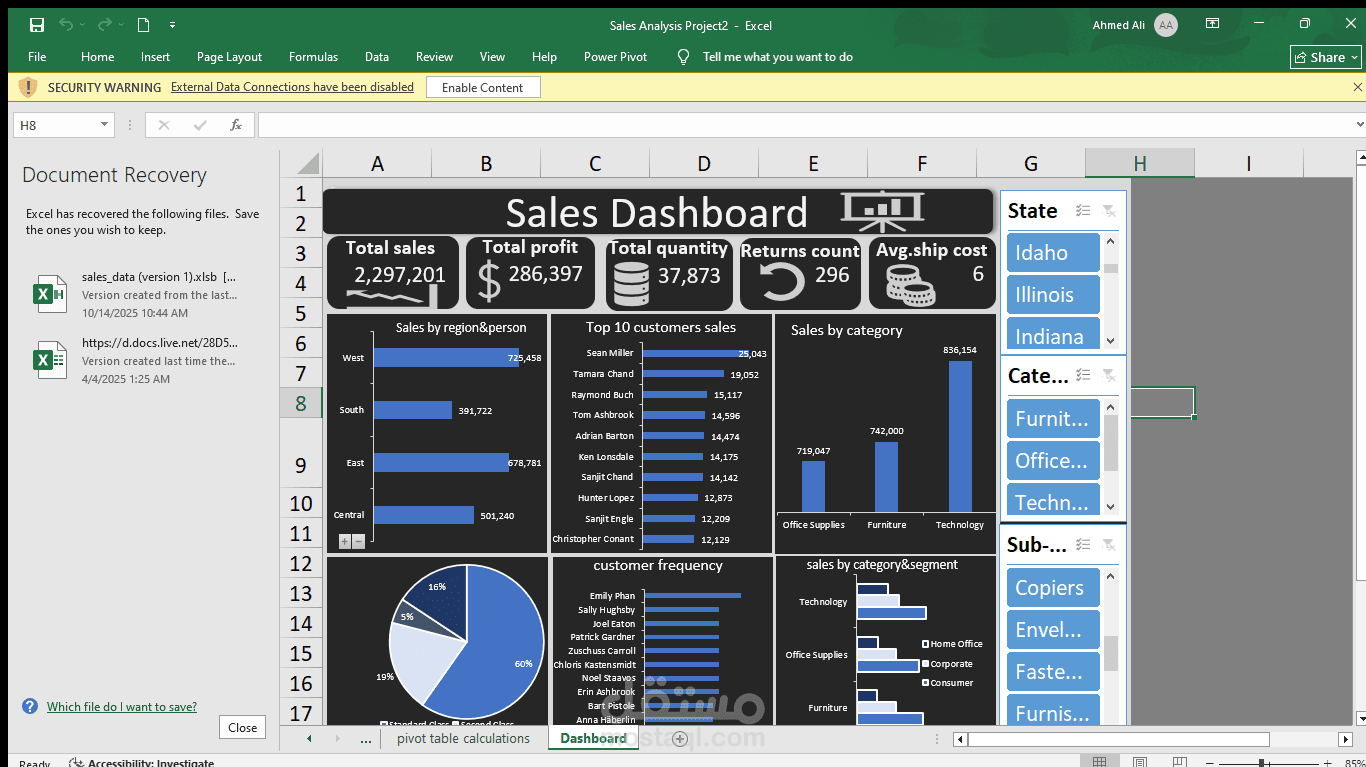Clear filter on the Sub-category slicer

click(1109, 544)
